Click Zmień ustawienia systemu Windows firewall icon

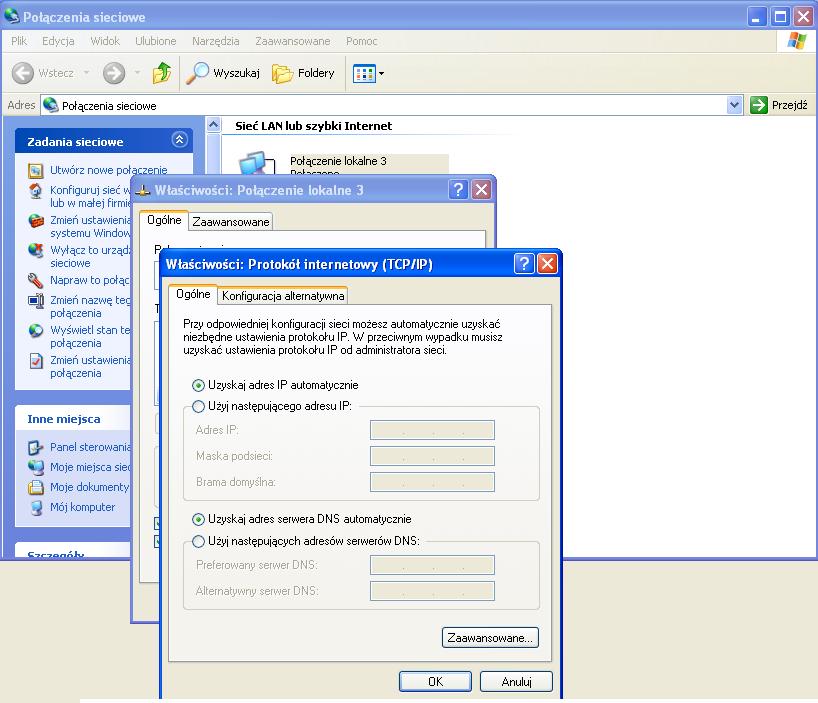35,221
